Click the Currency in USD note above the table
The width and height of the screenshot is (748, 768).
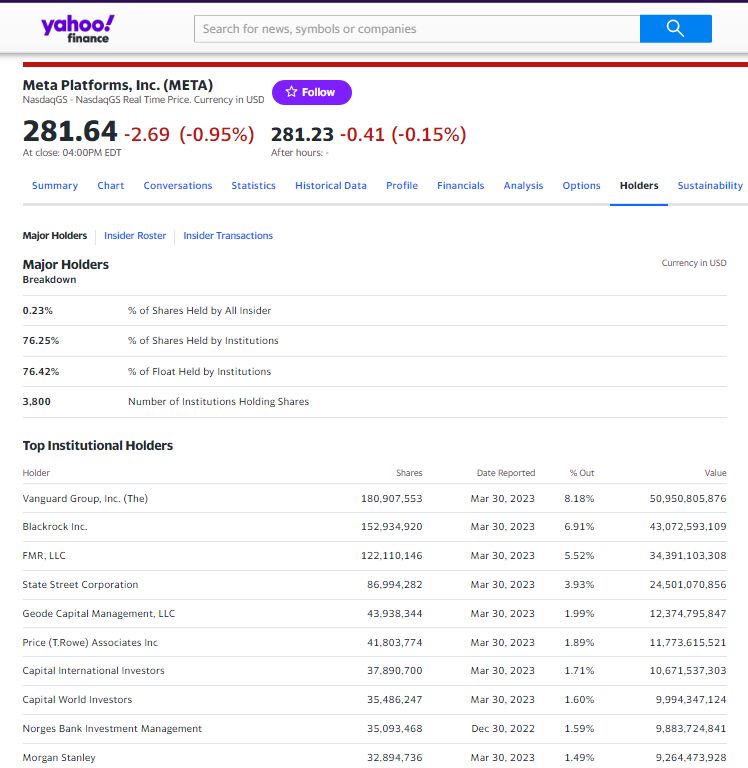[694, 263]
